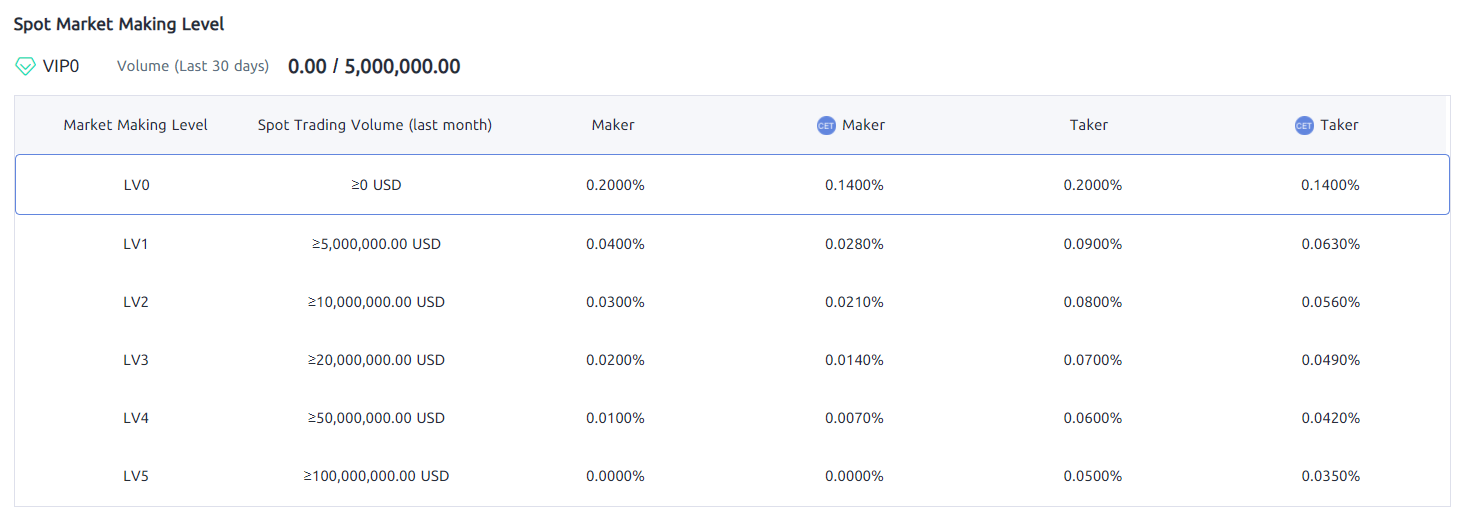Click the Spot Market Making Level heading
This screenshot has width=1457, height=511.
pyautogui.click(x=119, y=24)
